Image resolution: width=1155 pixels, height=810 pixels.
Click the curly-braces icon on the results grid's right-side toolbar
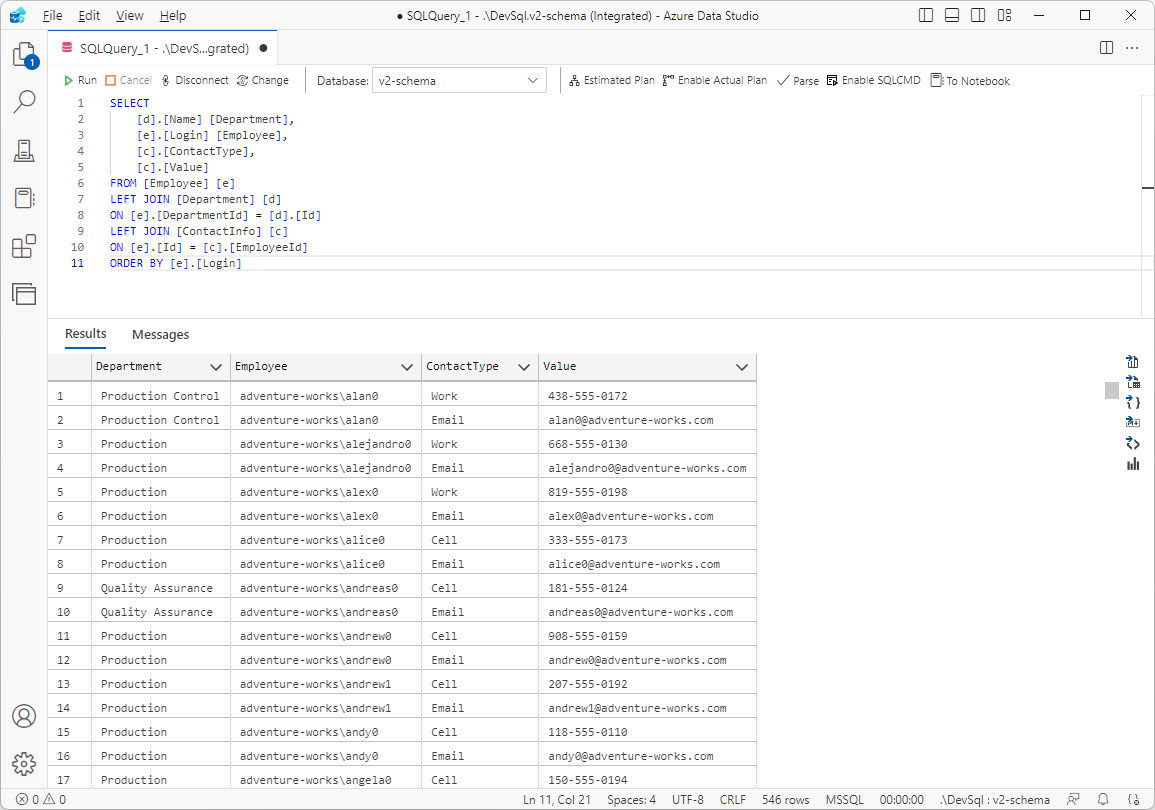tap(1133, 402)
